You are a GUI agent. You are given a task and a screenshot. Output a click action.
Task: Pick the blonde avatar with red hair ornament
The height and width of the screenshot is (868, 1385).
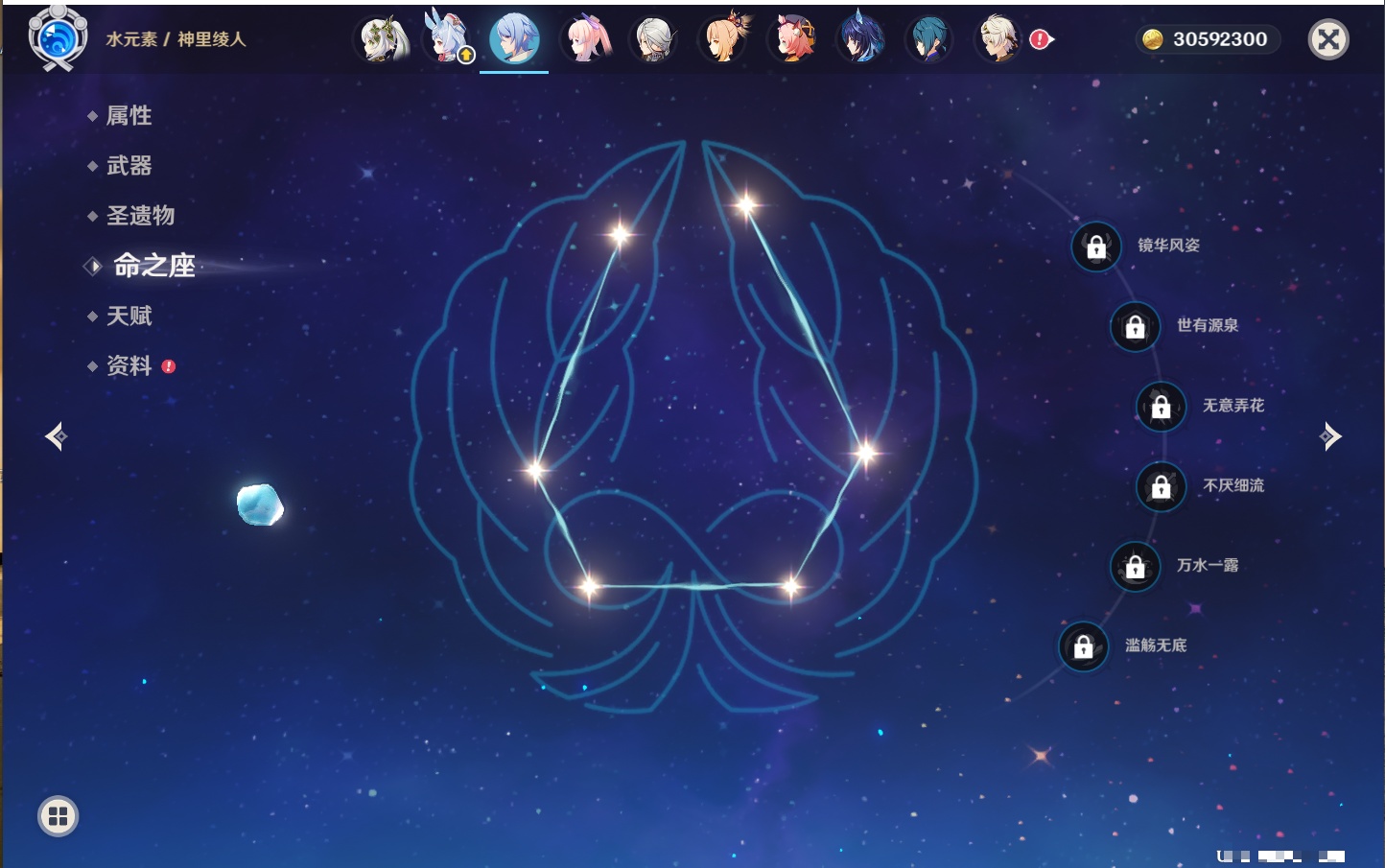[x=724, y=39]
